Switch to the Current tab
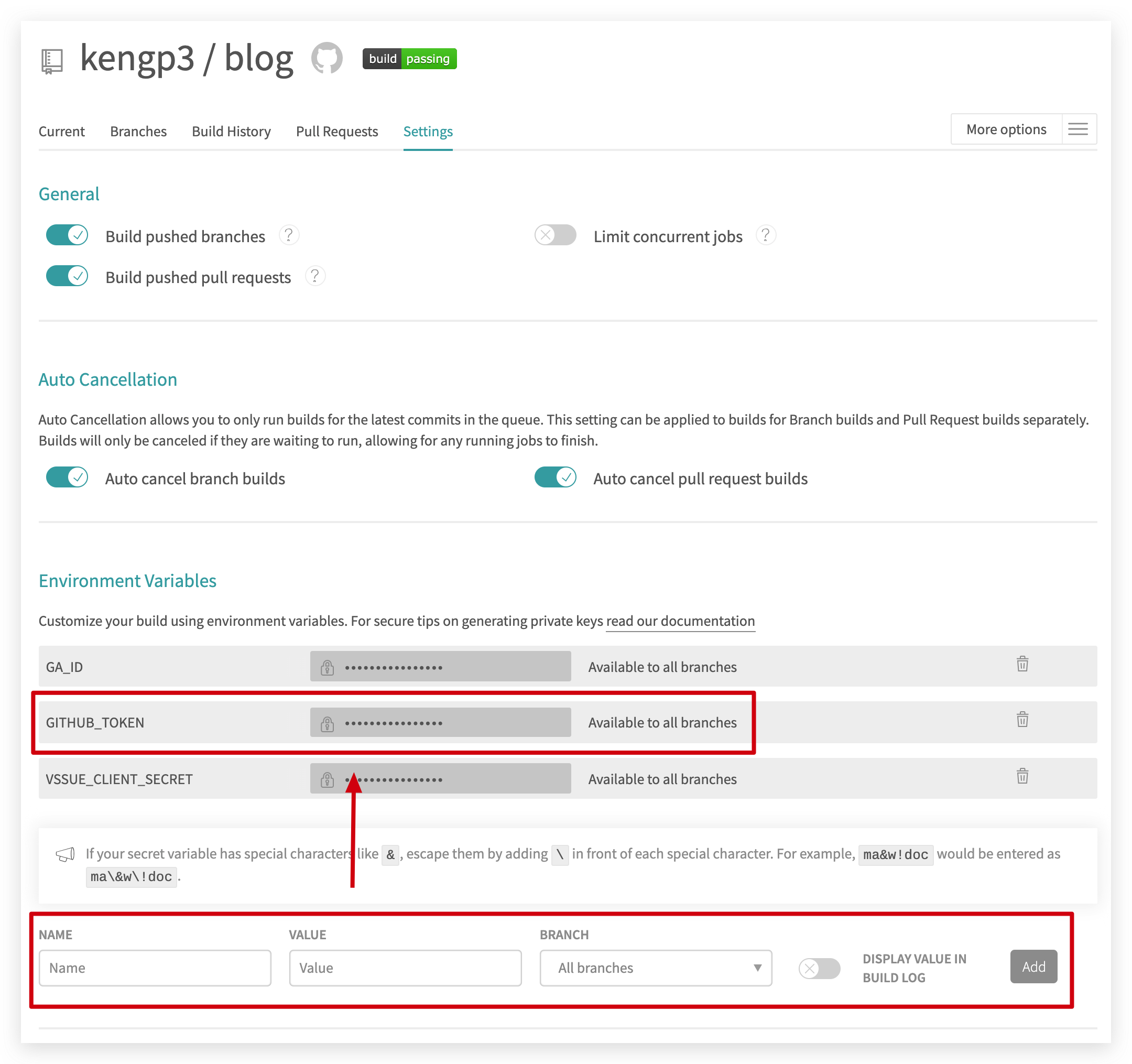This screenshot has height=1064, width=1132. 61,132
